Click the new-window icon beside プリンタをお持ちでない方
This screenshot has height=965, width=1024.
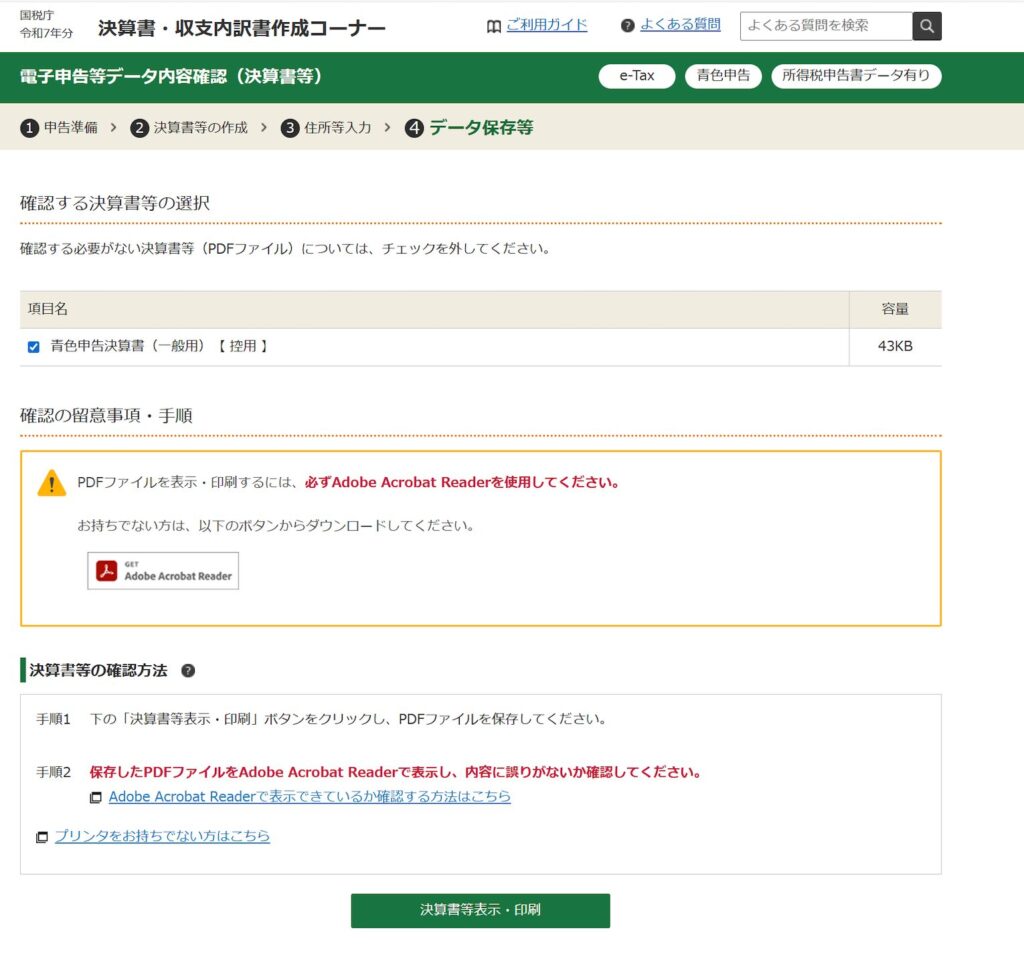point(41,837)
